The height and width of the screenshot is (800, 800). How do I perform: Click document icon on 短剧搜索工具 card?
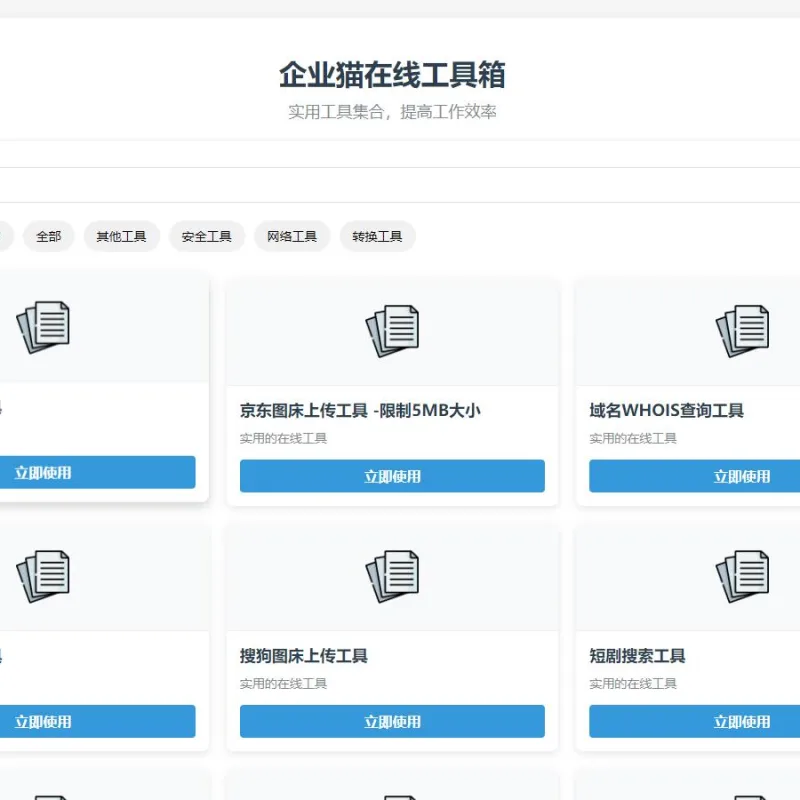[742, 577]
